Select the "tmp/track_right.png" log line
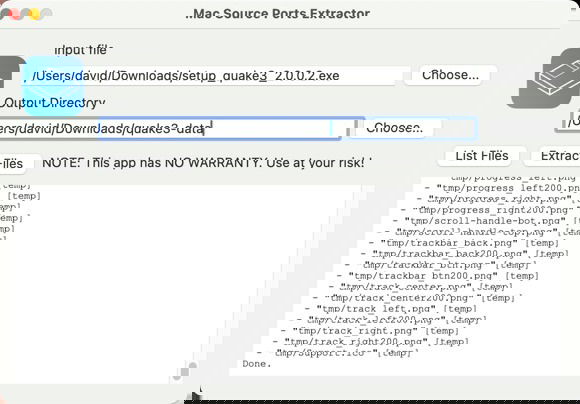The width and height of the screenshot is (580, 404). (370, 331)
